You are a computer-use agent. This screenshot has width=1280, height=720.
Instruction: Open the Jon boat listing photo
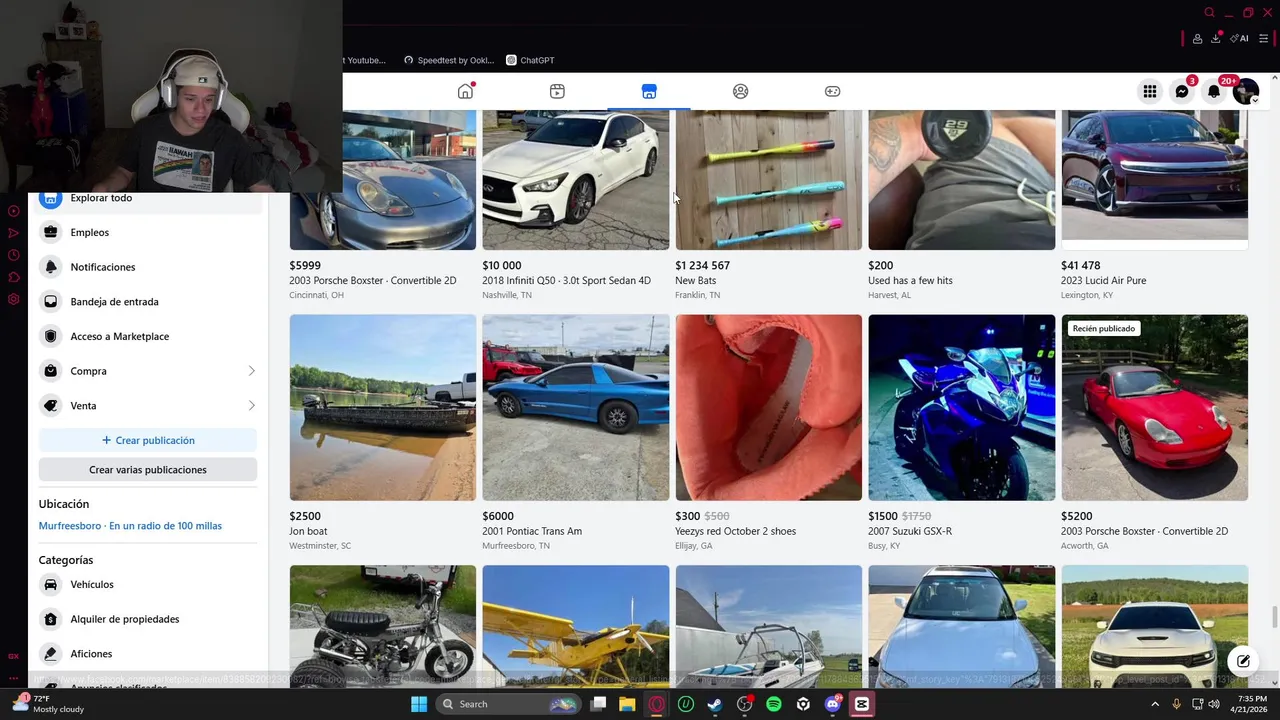(x=383, y=408)
